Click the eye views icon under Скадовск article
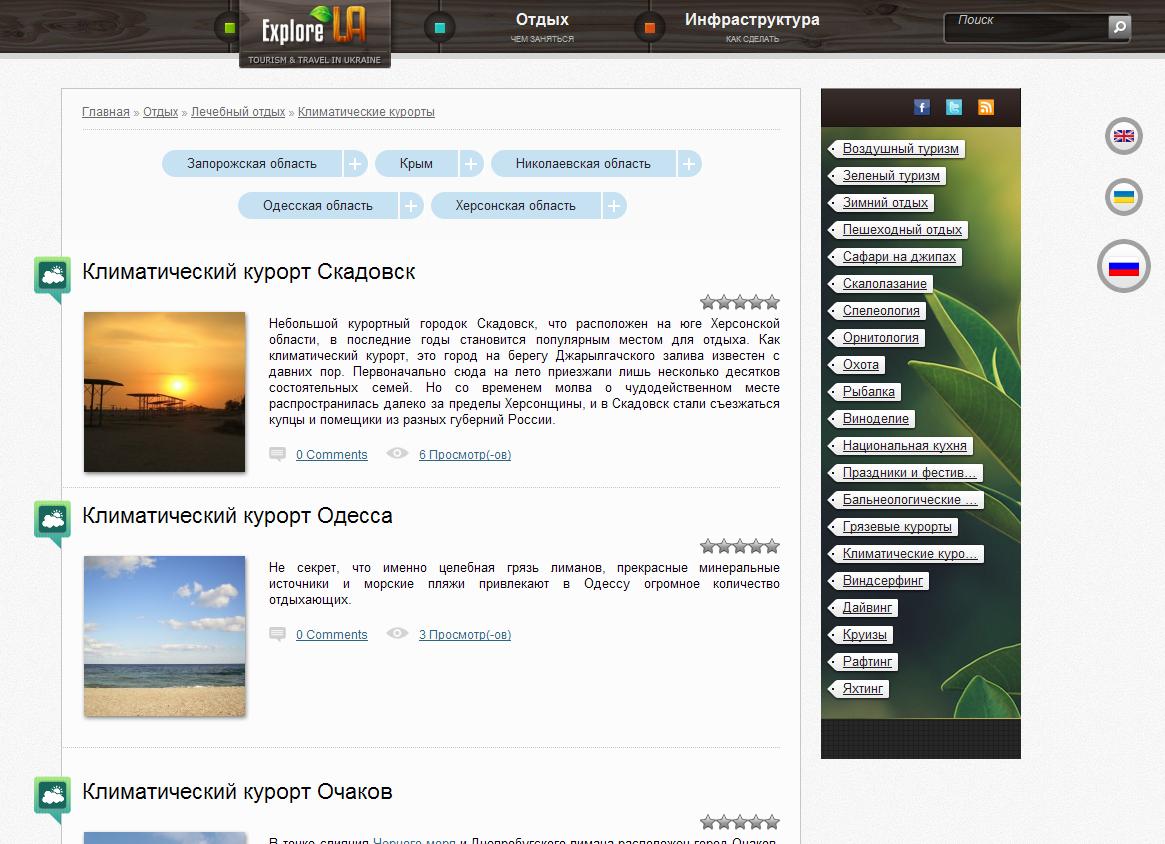 (397, 453)
